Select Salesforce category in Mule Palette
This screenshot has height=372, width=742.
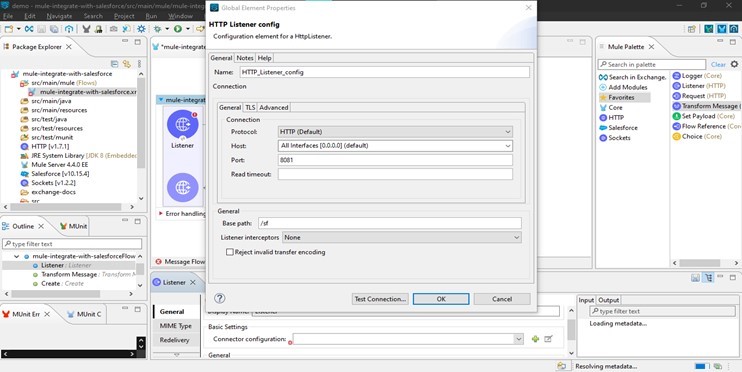618,128
